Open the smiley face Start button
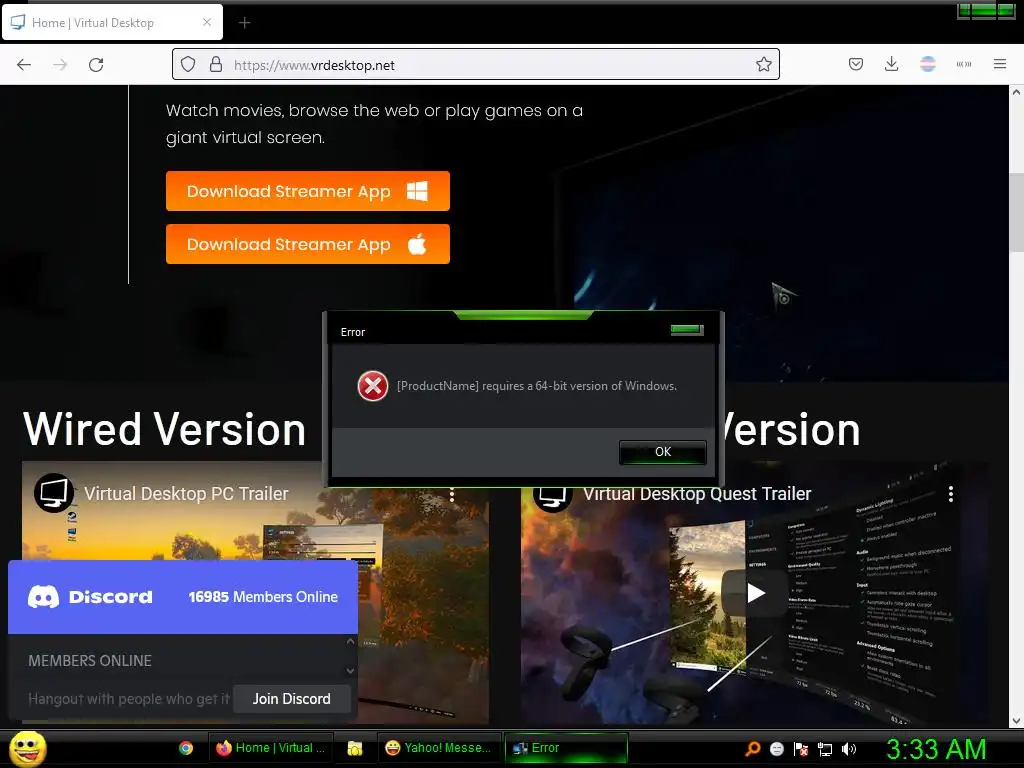This screenshot has height=768, width=1024. tap(27, 748)
